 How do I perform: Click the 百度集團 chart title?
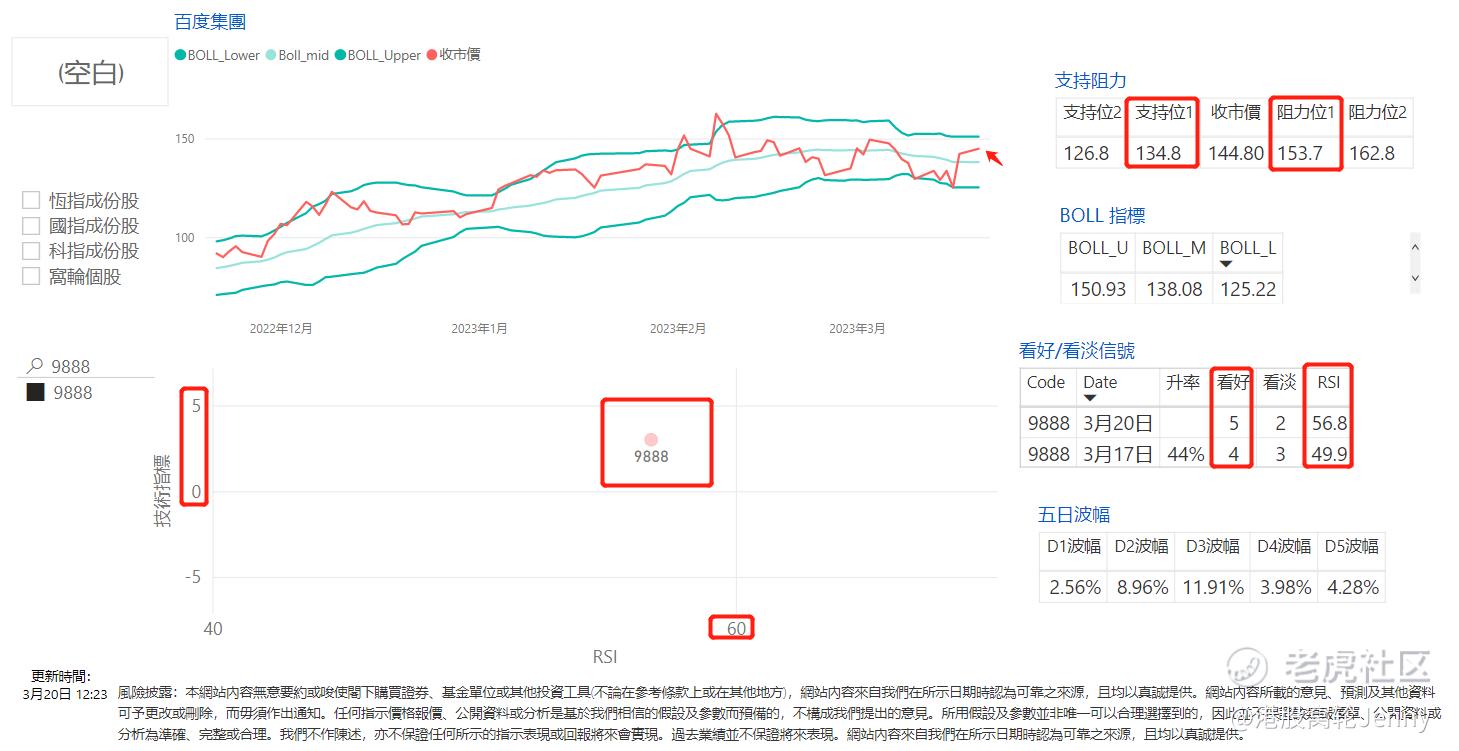coord(210,22)
